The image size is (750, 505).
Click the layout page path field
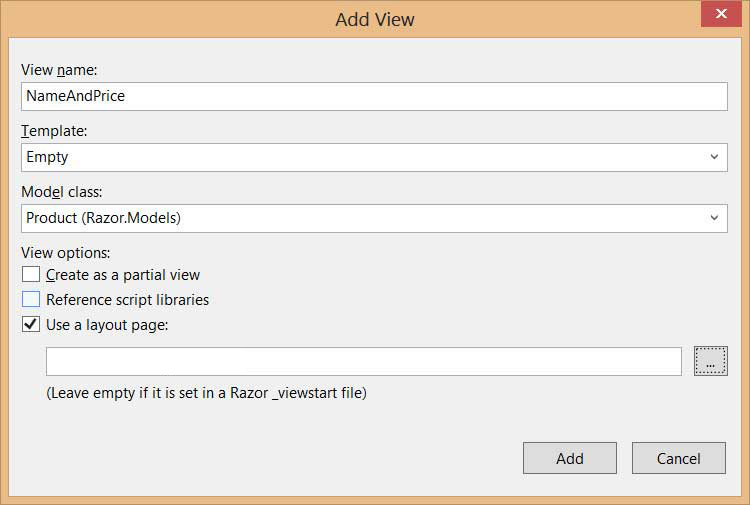tap(364, 362)
